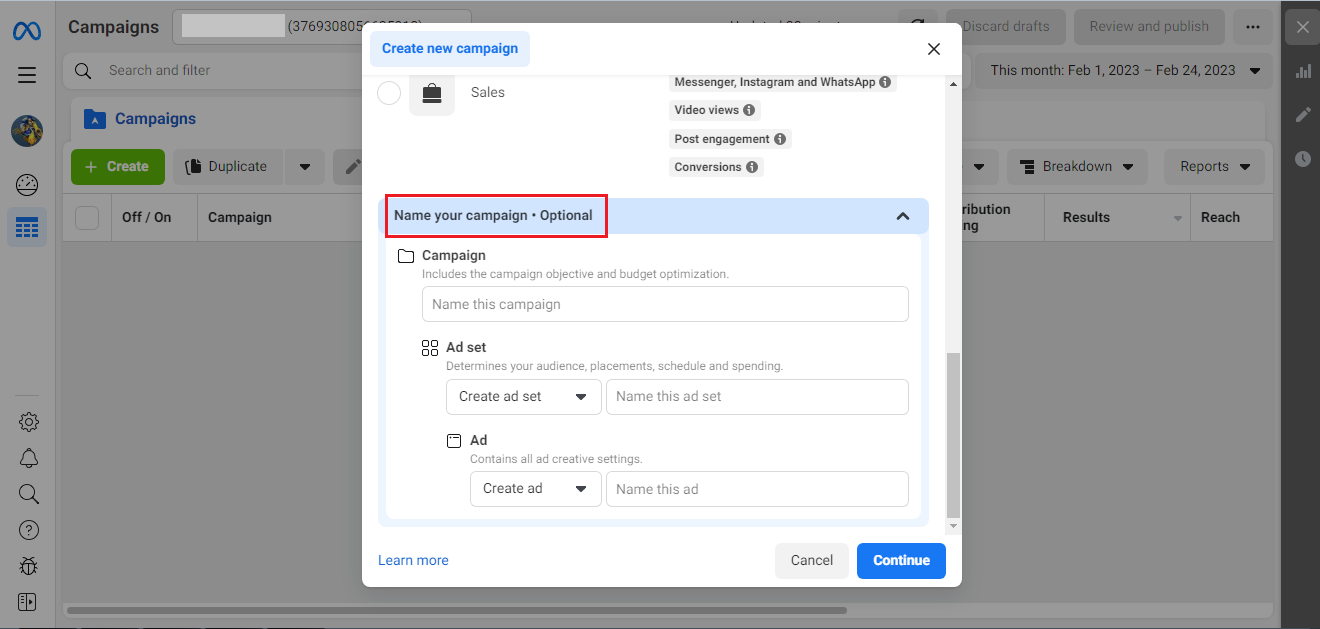Screen dimensions: 1320x629
Task: Open the history clock icon in the right panel
Action: coord(1303,159)
